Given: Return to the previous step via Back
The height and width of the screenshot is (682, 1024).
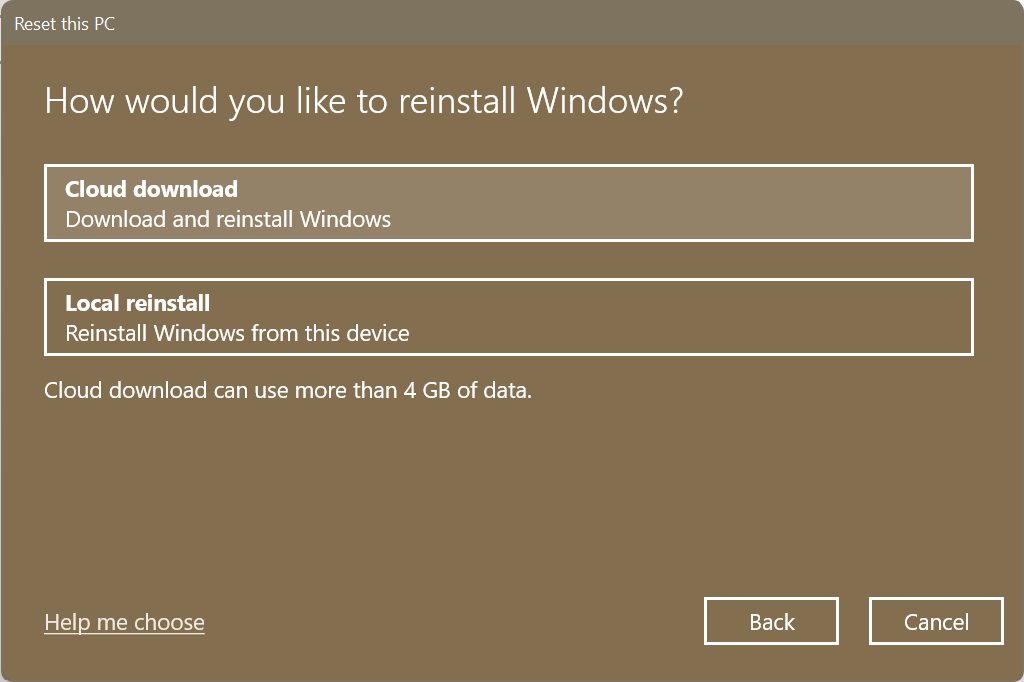Looking at the screenshot, I should [x=771, y=621].
